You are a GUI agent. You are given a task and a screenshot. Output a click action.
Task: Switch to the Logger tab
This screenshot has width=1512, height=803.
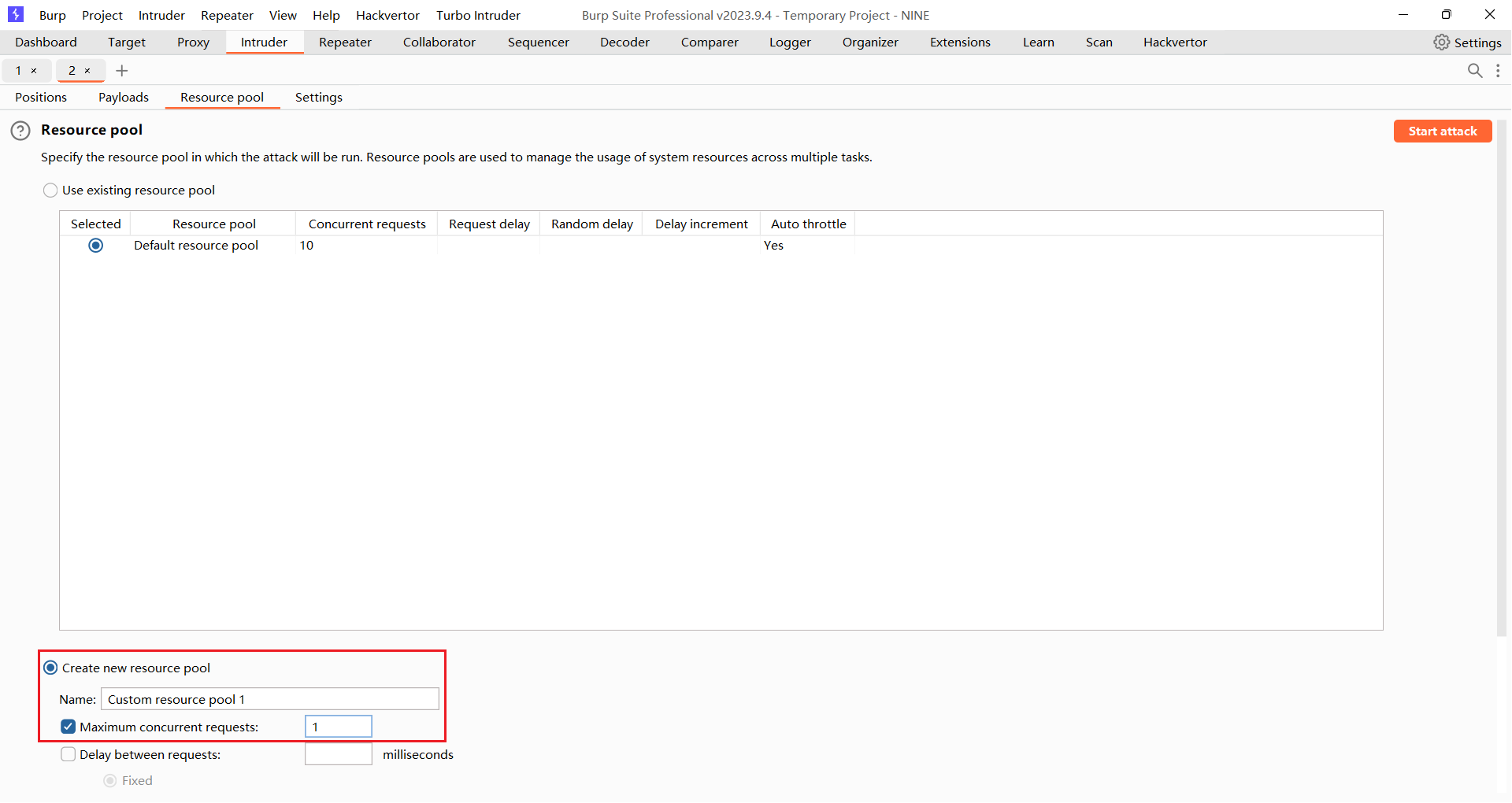pos(790,43)
